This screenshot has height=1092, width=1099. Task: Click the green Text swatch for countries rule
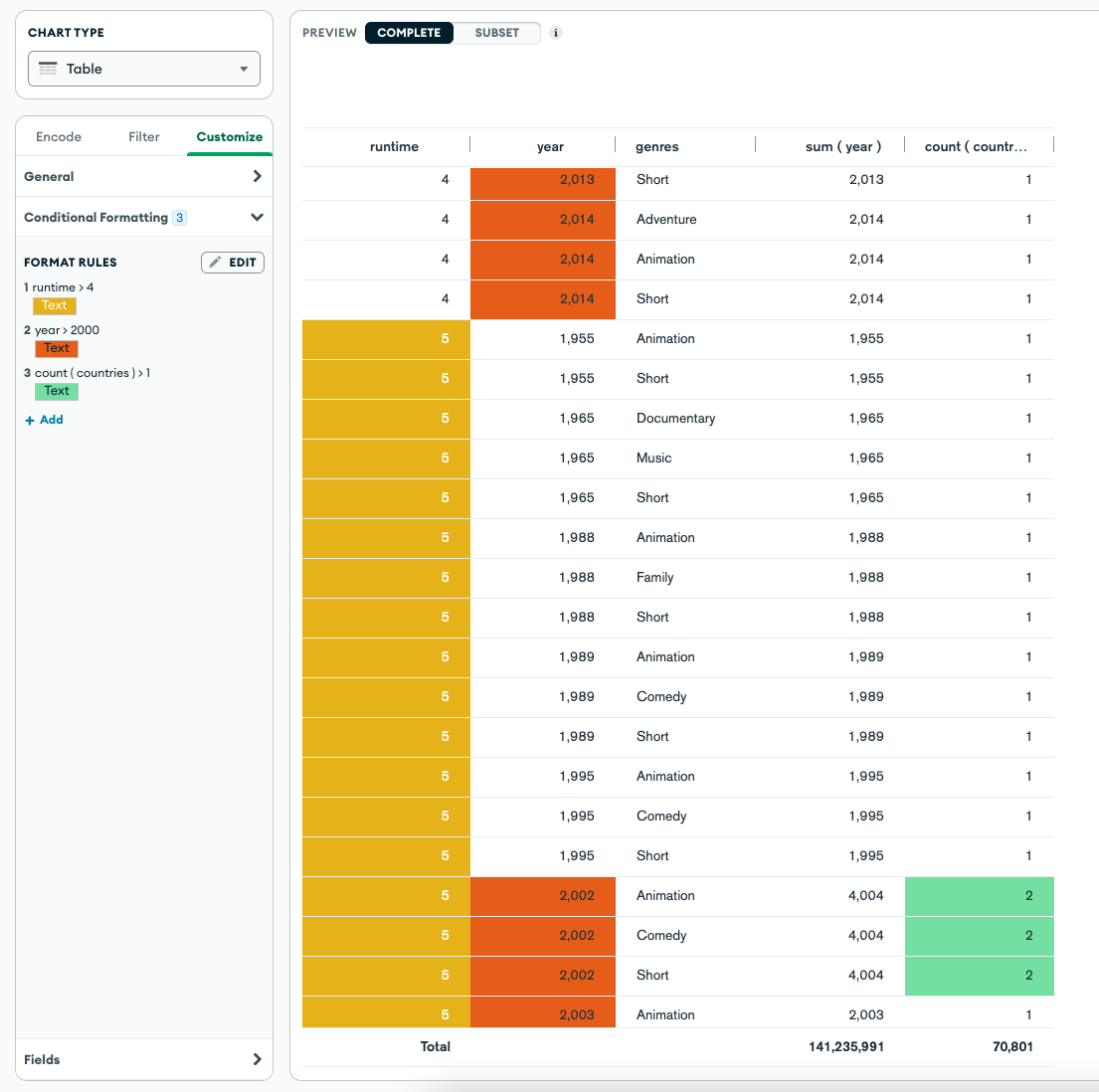57,392
